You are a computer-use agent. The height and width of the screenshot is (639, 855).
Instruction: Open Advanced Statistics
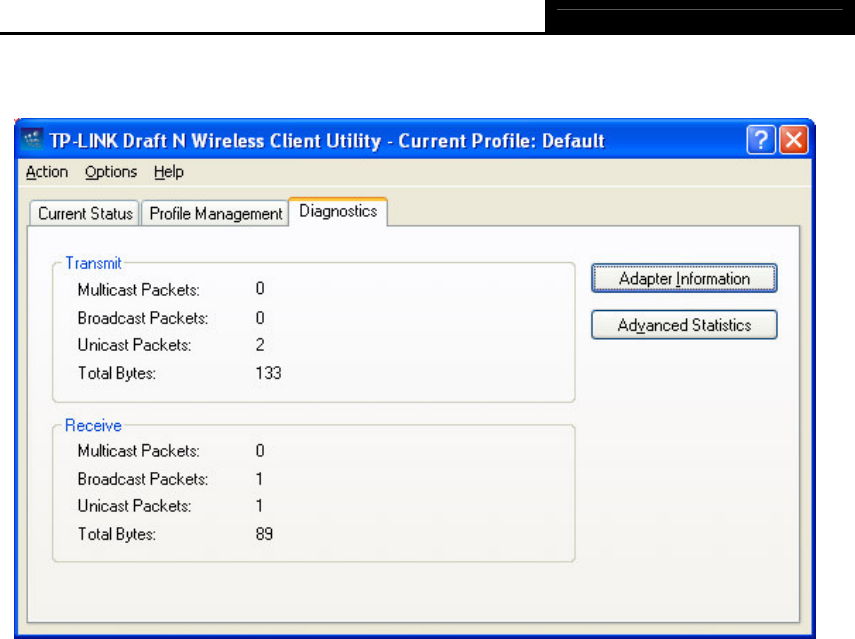[684, 325]
